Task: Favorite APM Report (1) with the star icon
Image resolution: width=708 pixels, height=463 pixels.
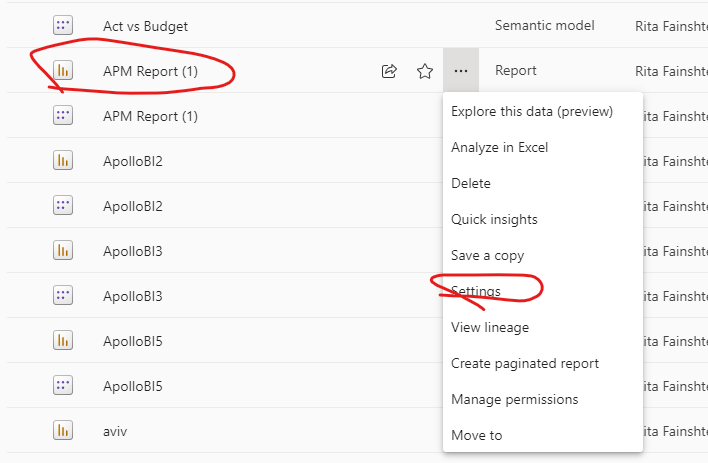Action: tap(425, 71)
